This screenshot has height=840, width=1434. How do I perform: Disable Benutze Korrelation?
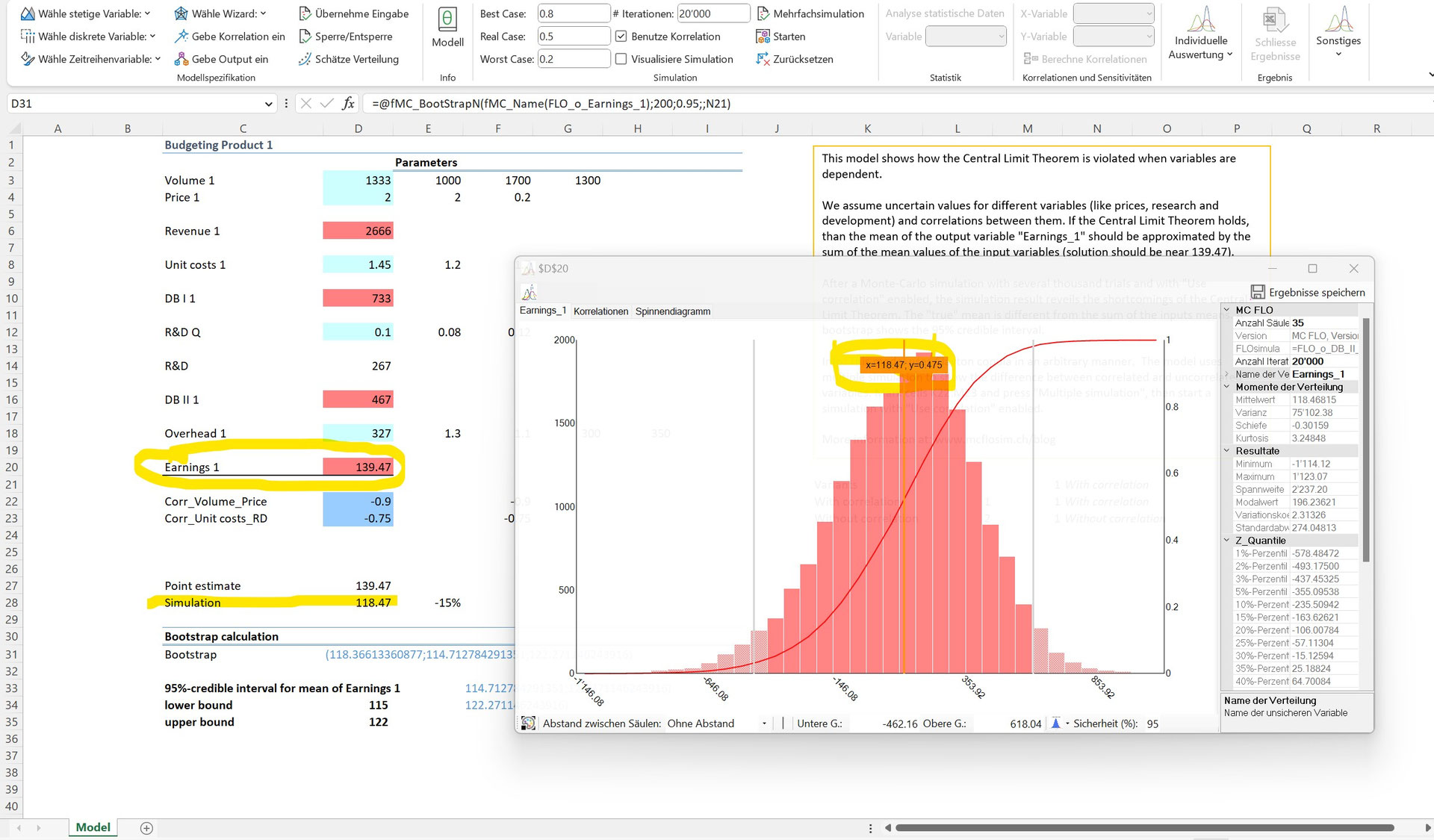[622, 36]
